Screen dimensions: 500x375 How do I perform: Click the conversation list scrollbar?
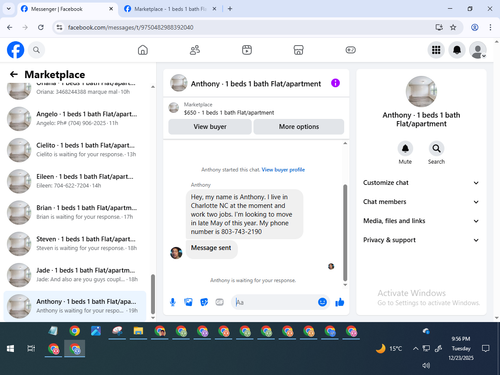click(153, 294)
